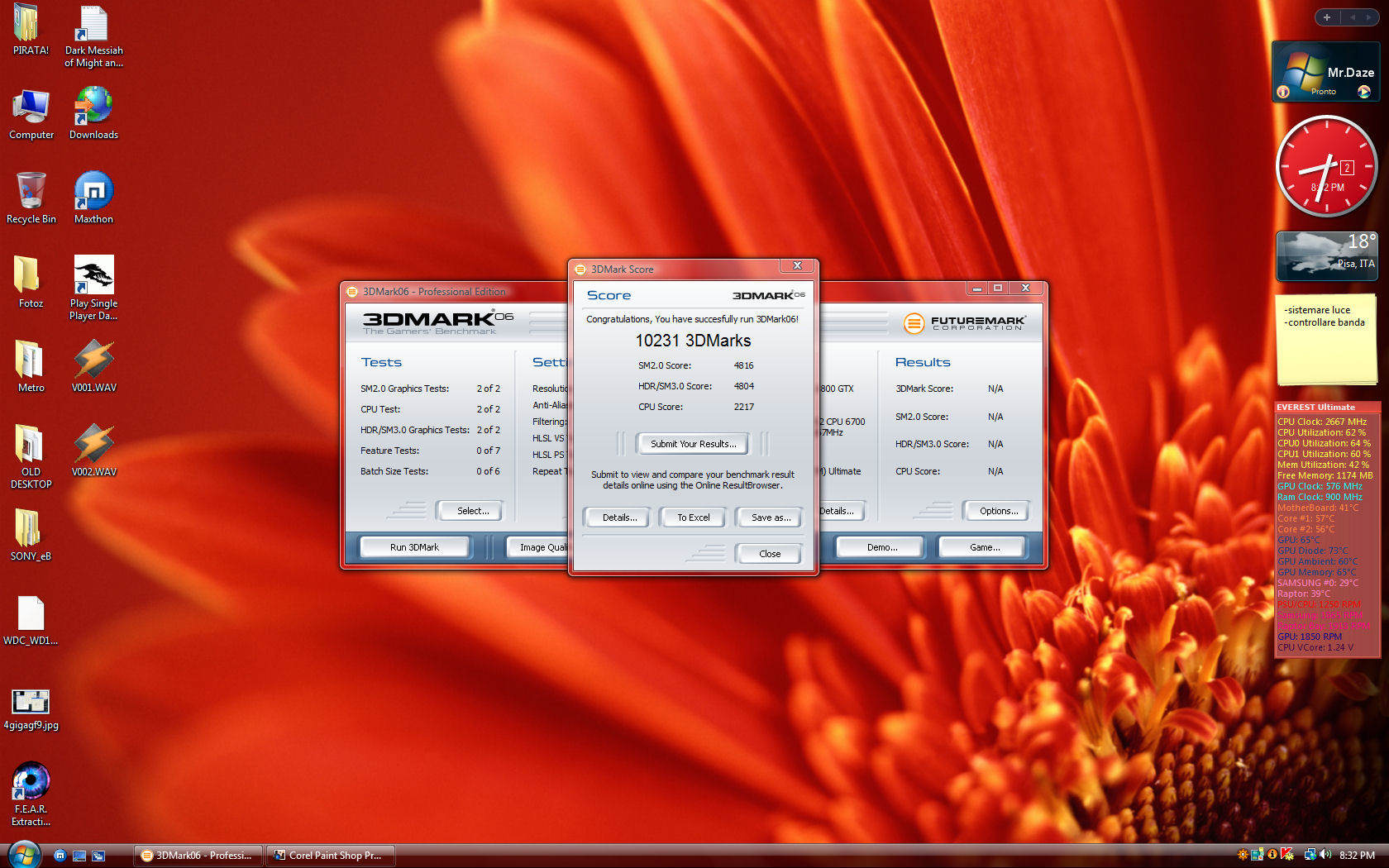Screen dimensions: 1389x868
Task: Click the Save as... button
Action: (x=771, y=517)
